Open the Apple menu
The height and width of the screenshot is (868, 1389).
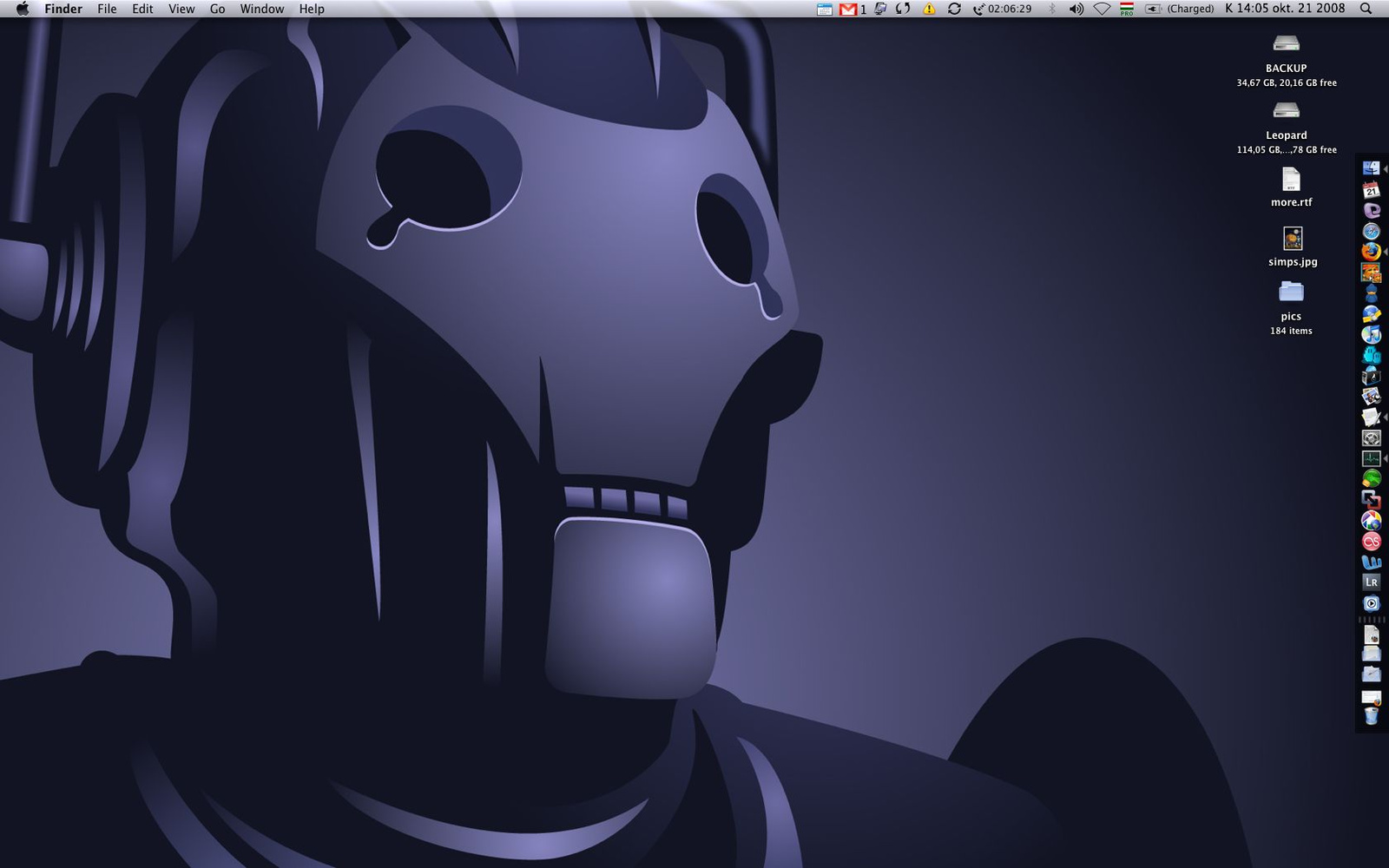click(x=23, y=9)
